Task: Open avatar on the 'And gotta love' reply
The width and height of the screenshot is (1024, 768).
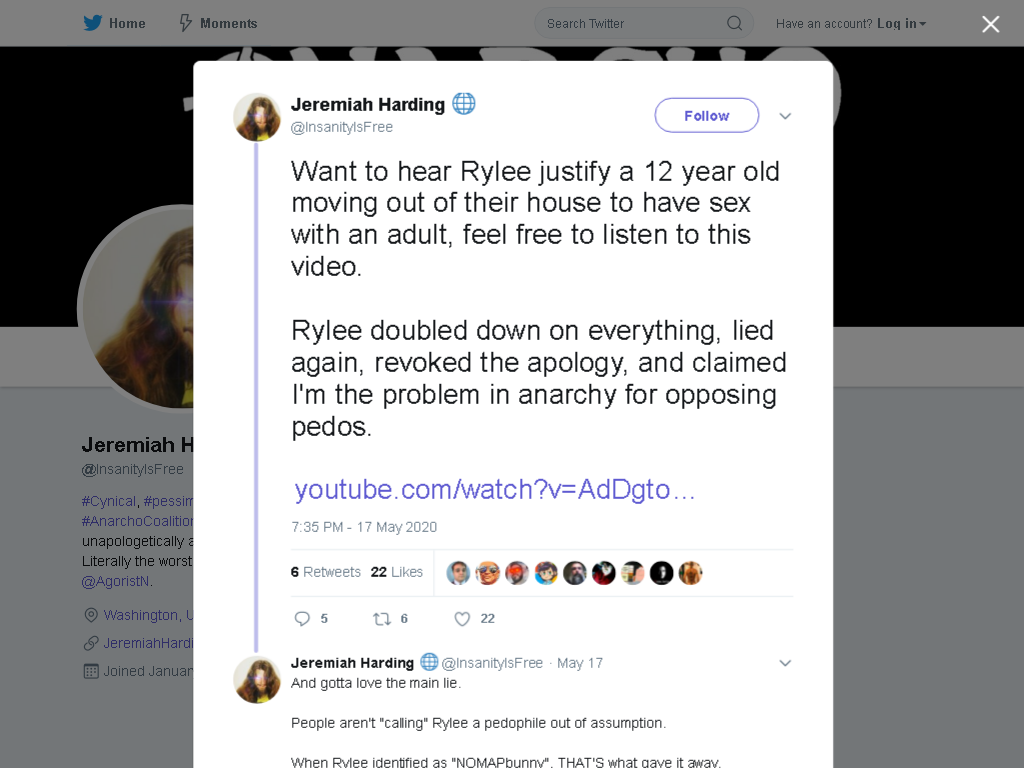Action: [257, 680]
